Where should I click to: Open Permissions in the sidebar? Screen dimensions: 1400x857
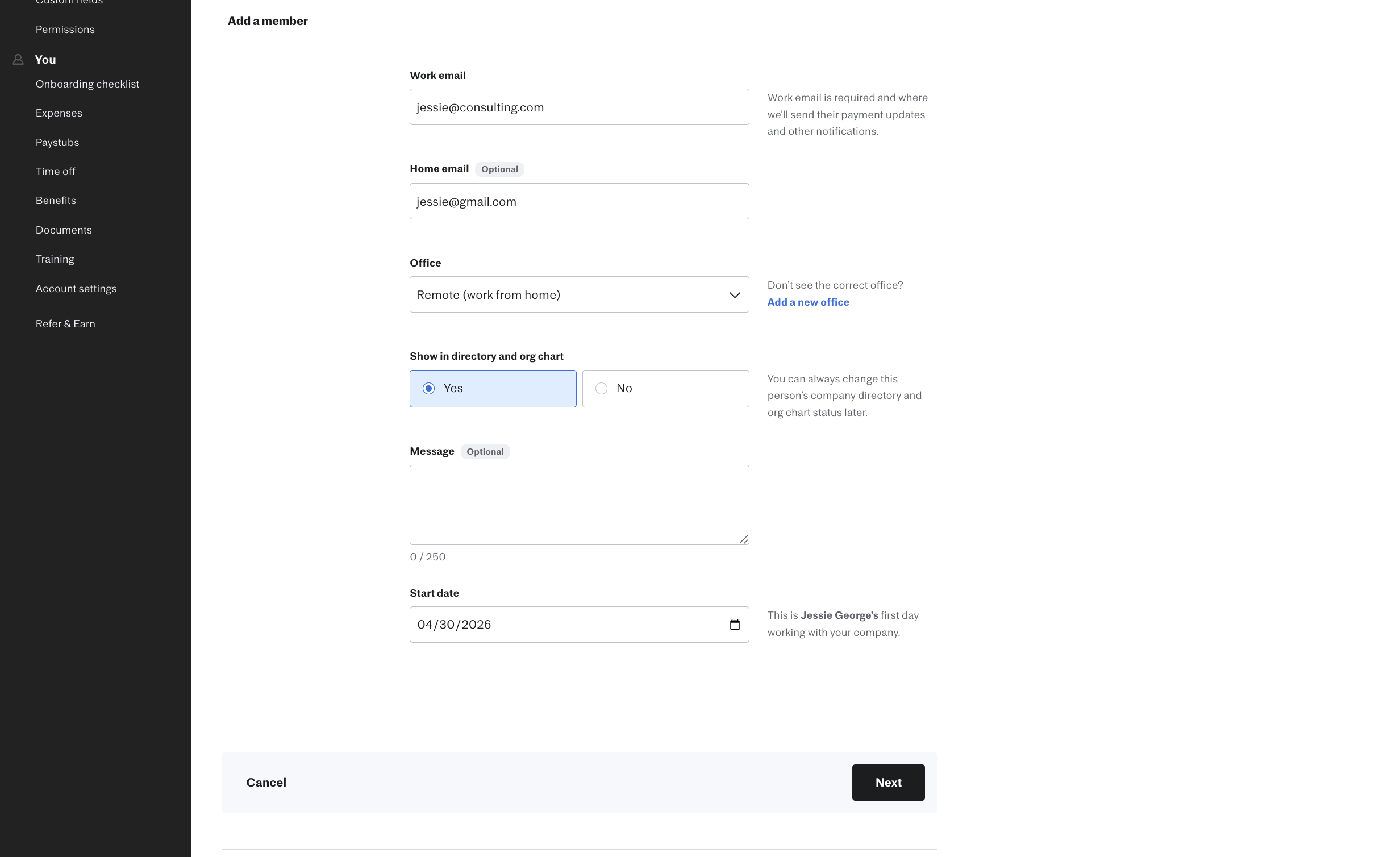[65, 30]
